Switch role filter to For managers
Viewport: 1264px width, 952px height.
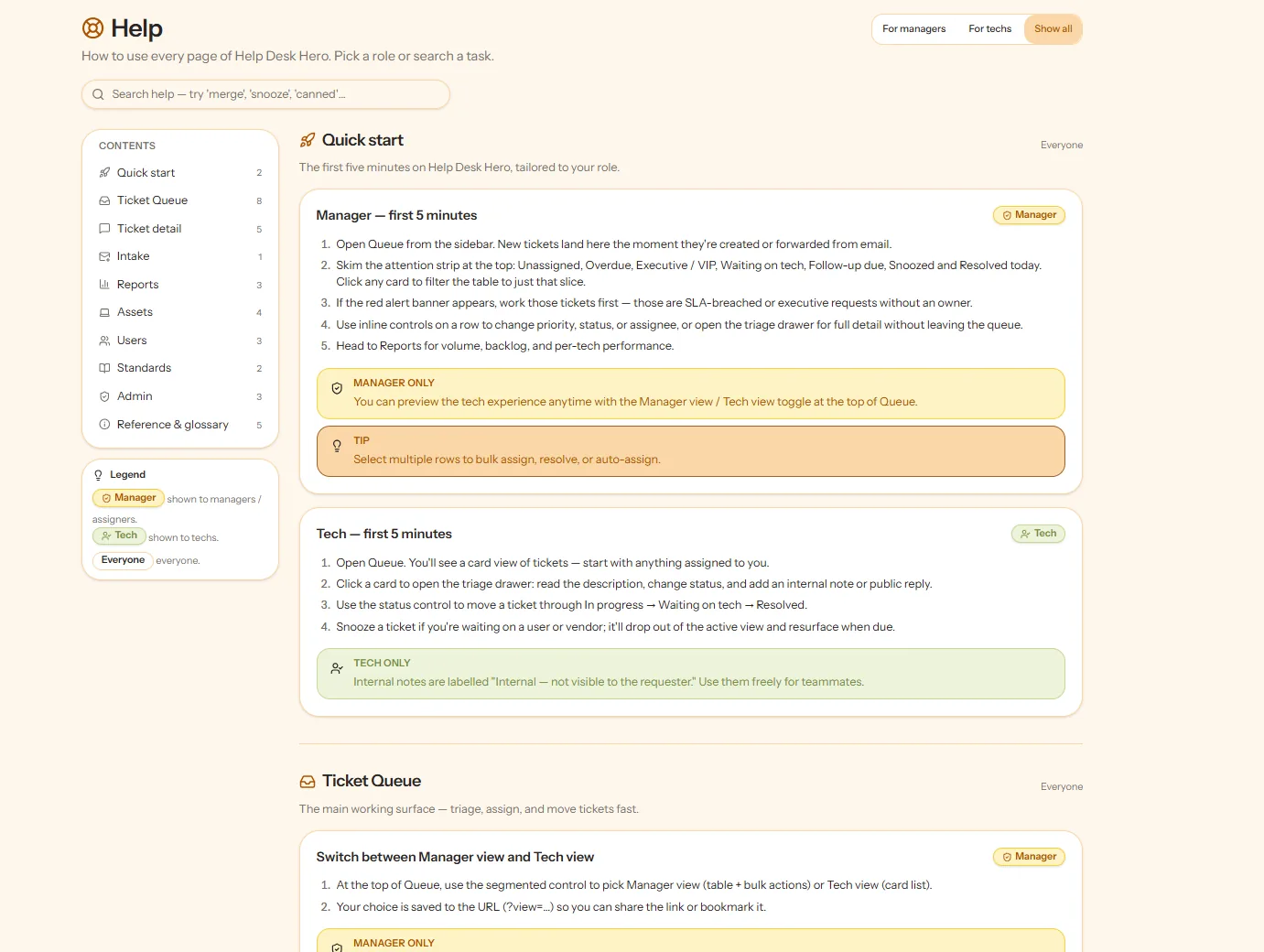coord(914,29)
